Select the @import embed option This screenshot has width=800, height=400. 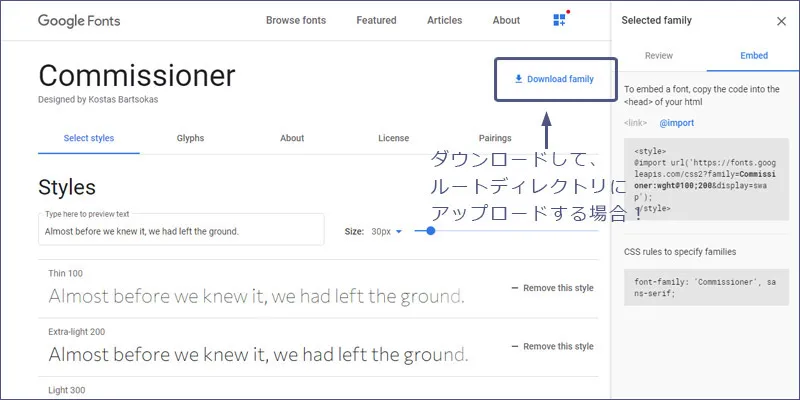pyautogui.click(x=676, y=123)
